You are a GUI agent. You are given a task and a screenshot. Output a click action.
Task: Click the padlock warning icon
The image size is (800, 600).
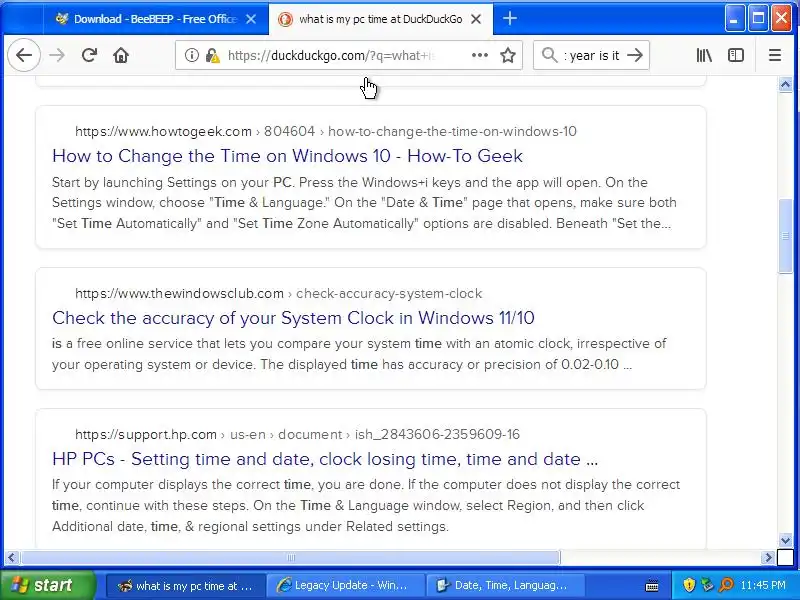pos(213,55)
